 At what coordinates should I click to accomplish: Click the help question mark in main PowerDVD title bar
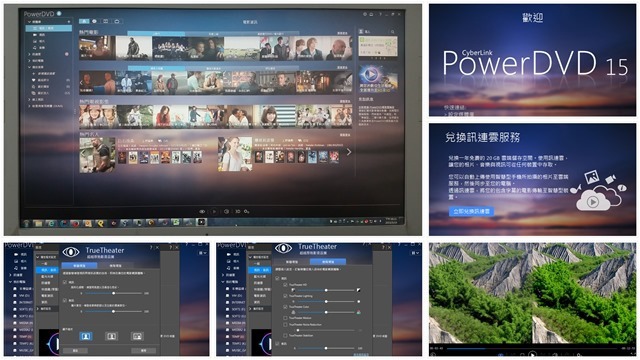pyautogui.click(x=380, y=14)
